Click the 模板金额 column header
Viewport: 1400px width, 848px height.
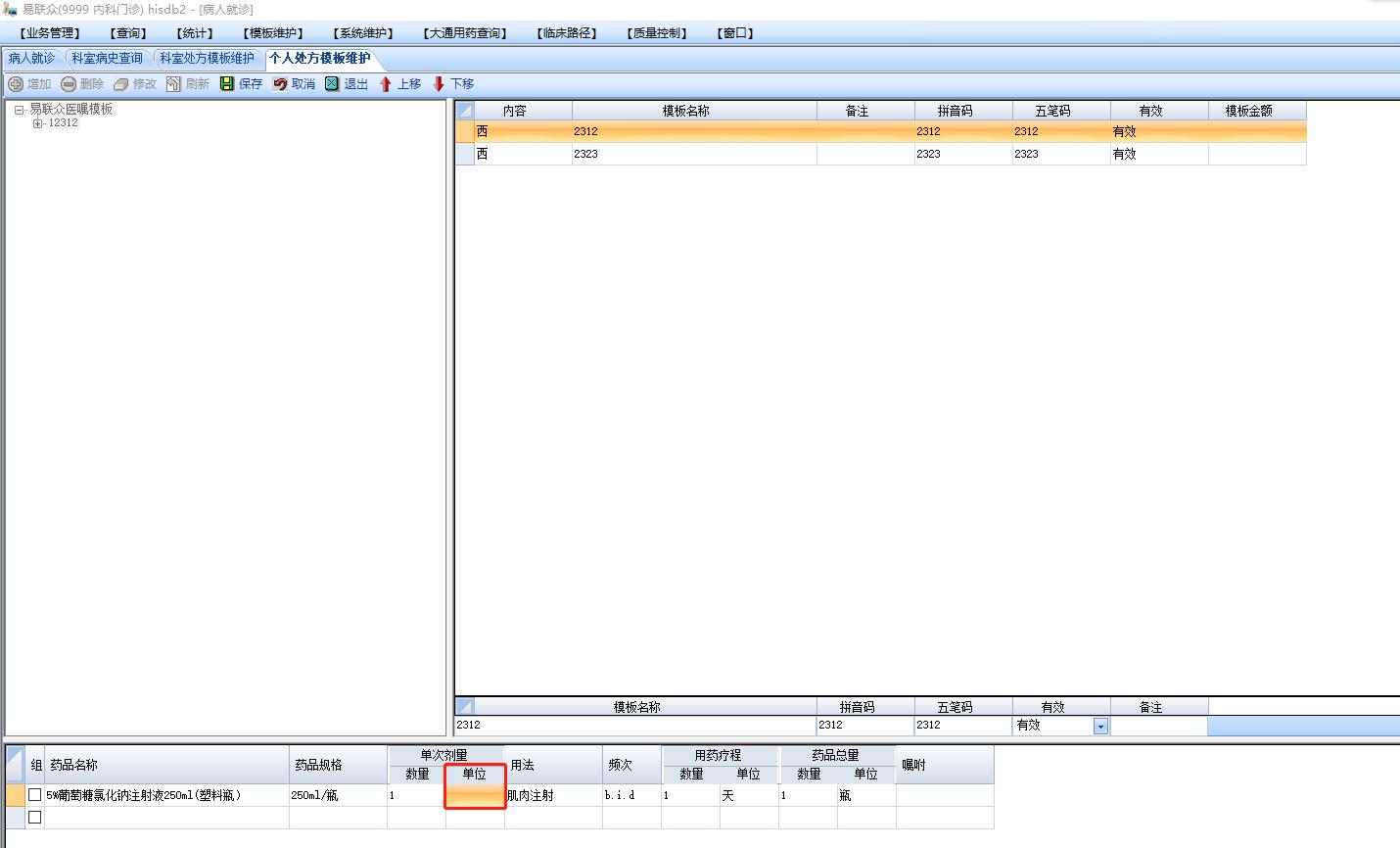1257,111
